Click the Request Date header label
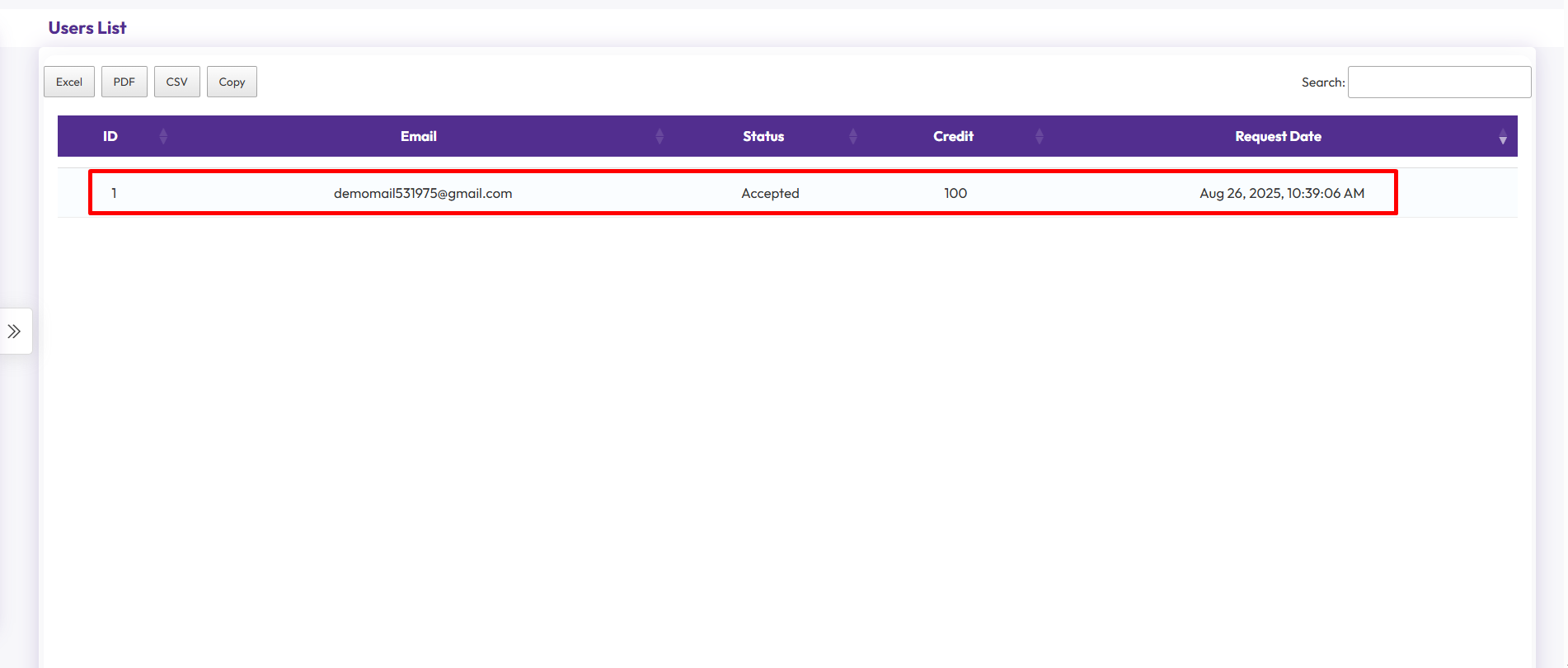1568x668 pixels. tap(1278, 136)
